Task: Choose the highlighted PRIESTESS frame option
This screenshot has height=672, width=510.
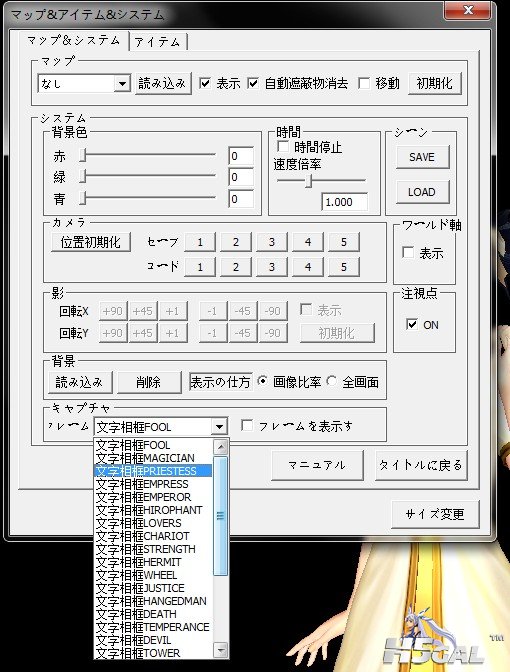Action: point(153,471)
